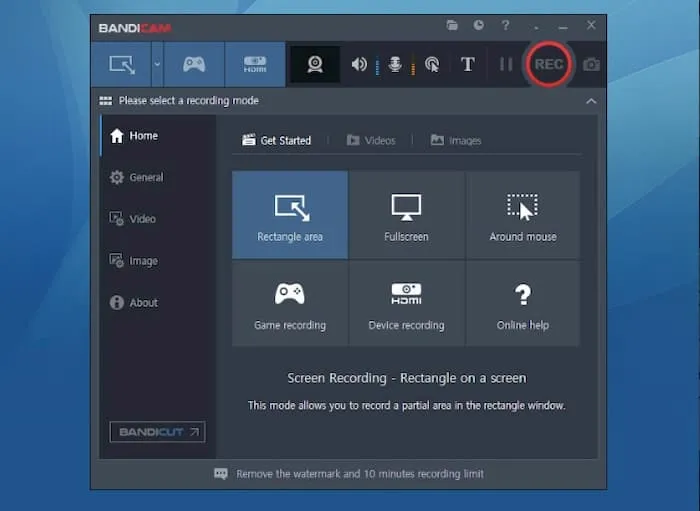Click the text overlay T icon
Viewport: 700px width, 511px height.
coord(468,64)
